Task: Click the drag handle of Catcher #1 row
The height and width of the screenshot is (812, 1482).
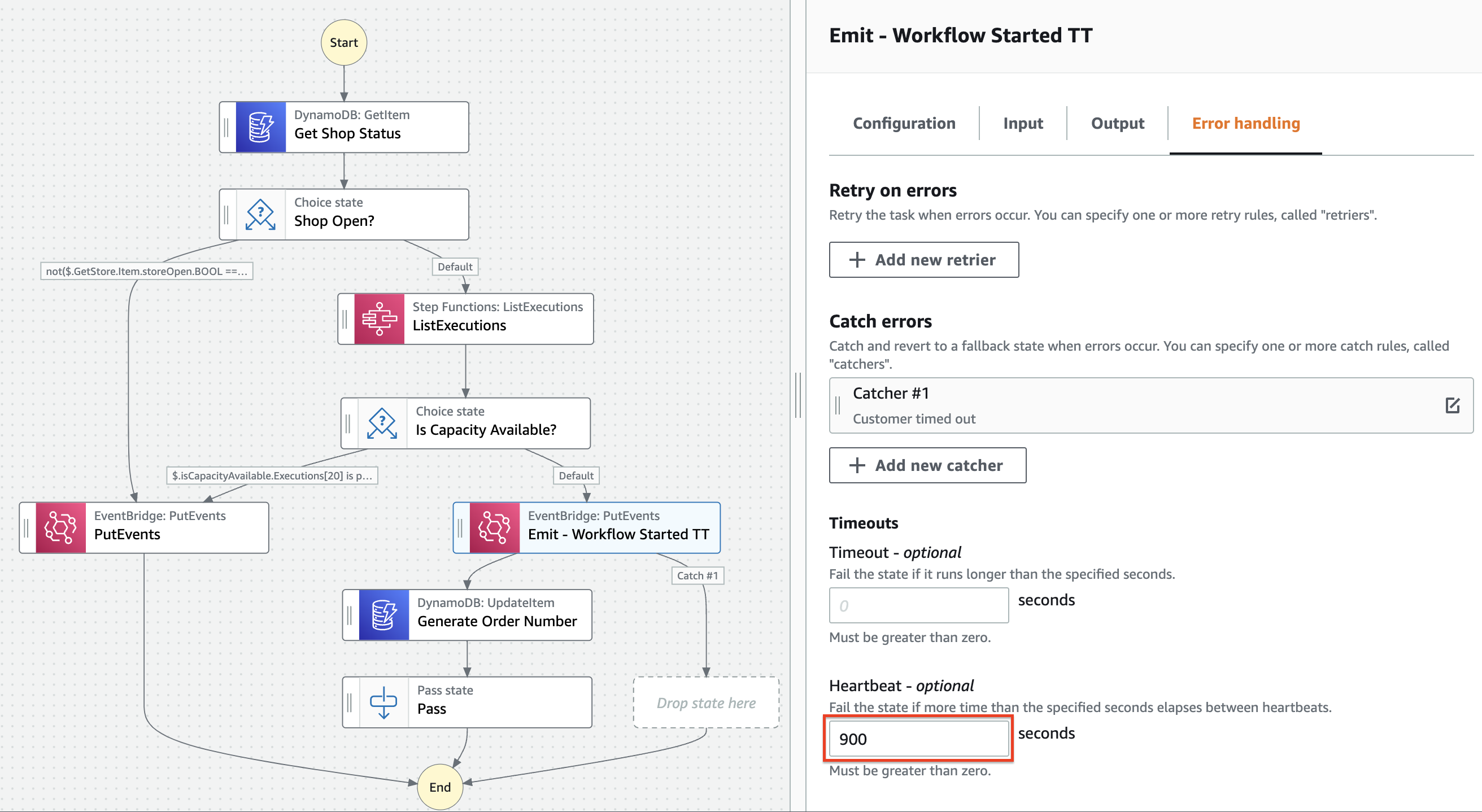Action: [x=838, y=405]
